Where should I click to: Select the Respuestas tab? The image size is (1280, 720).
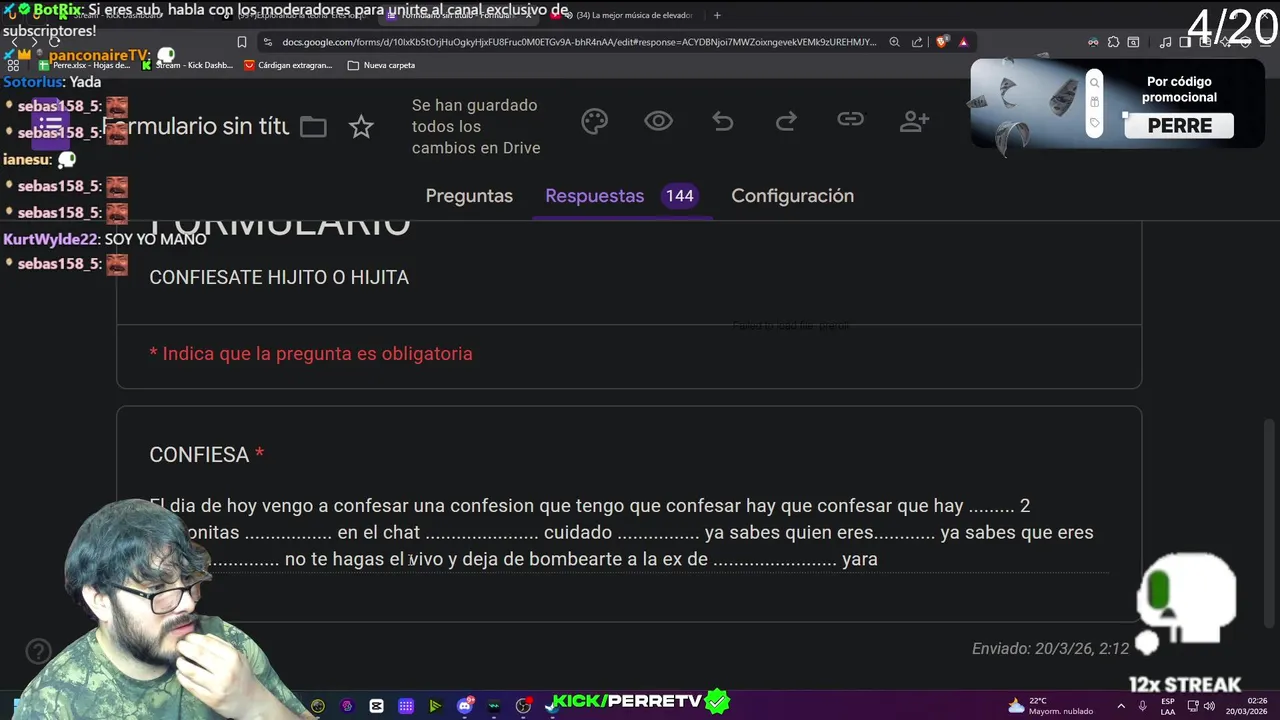(x=594, y=196)
